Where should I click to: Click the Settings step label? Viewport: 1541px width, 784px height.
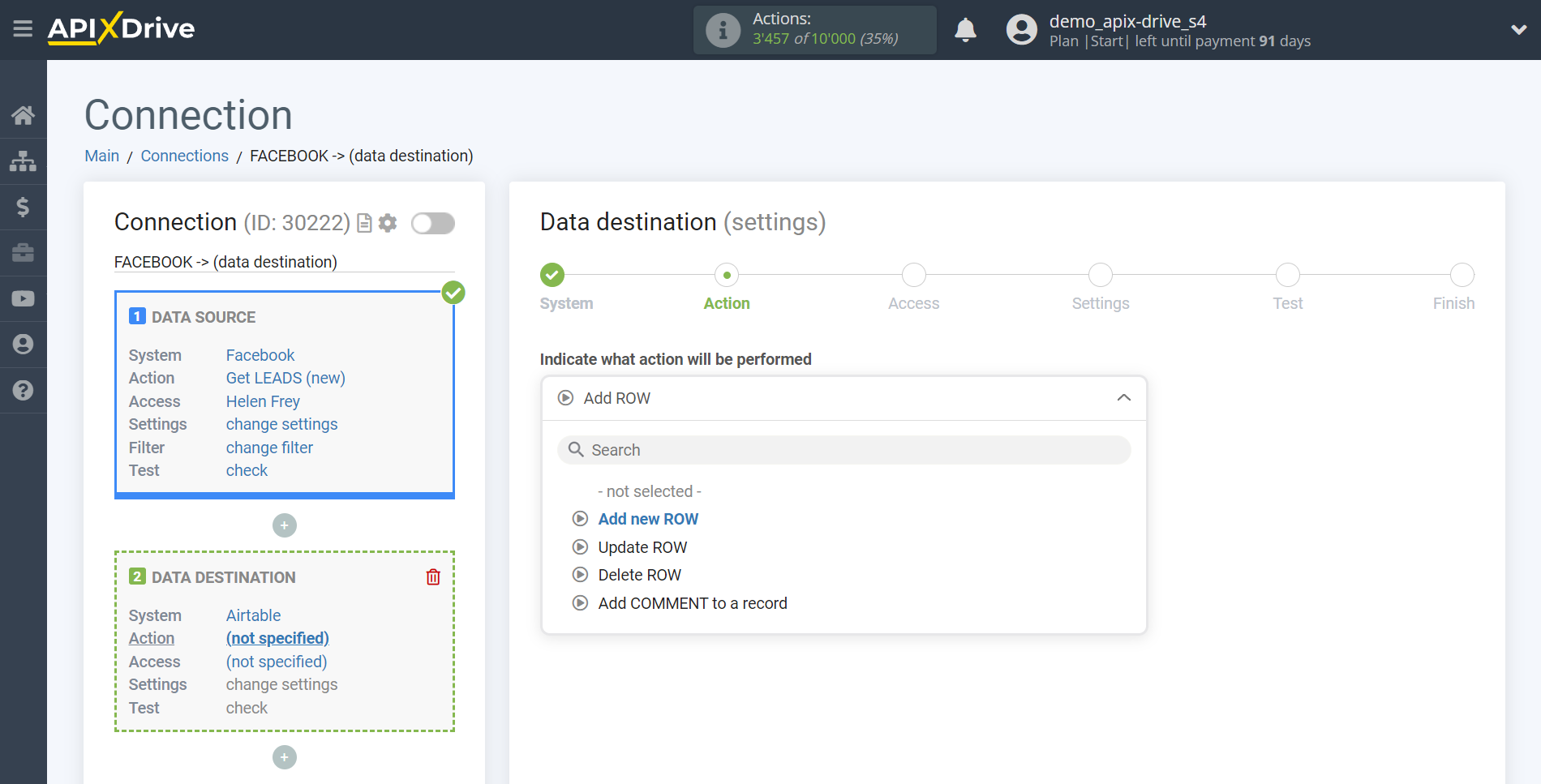tap(1101, 303)
